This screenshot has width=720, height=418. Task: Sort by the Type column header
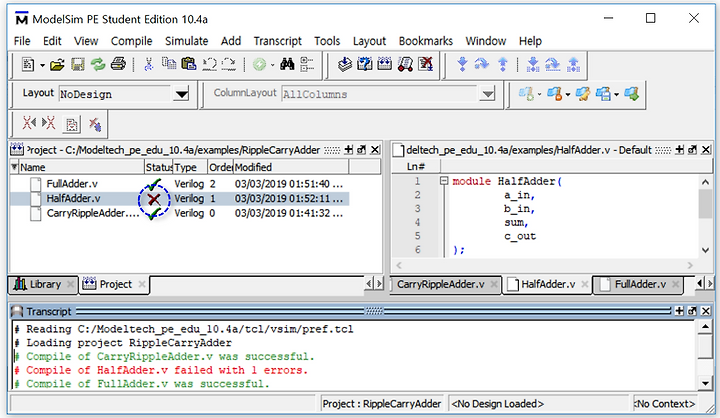[191, 167]
